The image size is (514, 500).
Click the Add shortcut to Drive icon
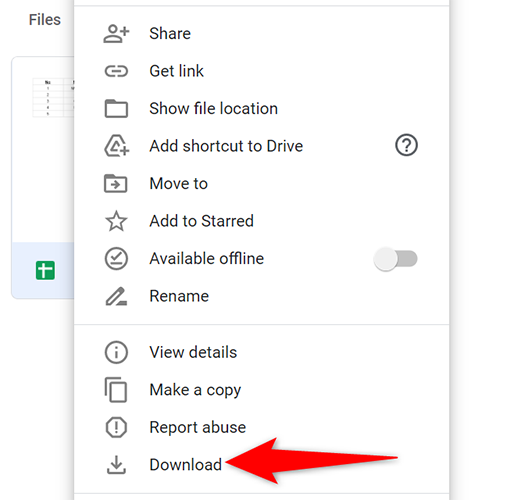coord(116,146)
